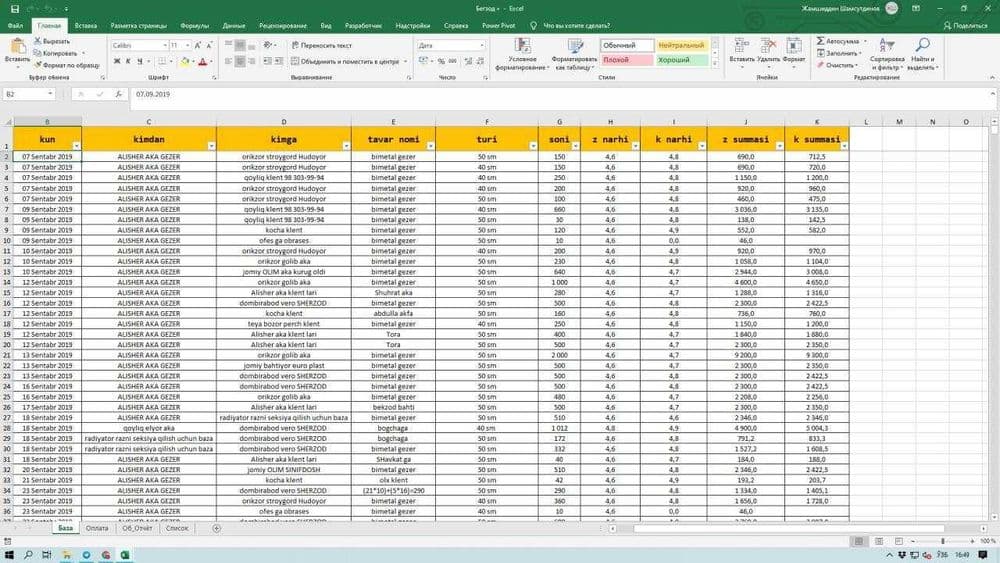The image size is (1000, 563).
Task: Open filter dropdown on kun header
Action: pyautogui.click(x=77, y=146)
